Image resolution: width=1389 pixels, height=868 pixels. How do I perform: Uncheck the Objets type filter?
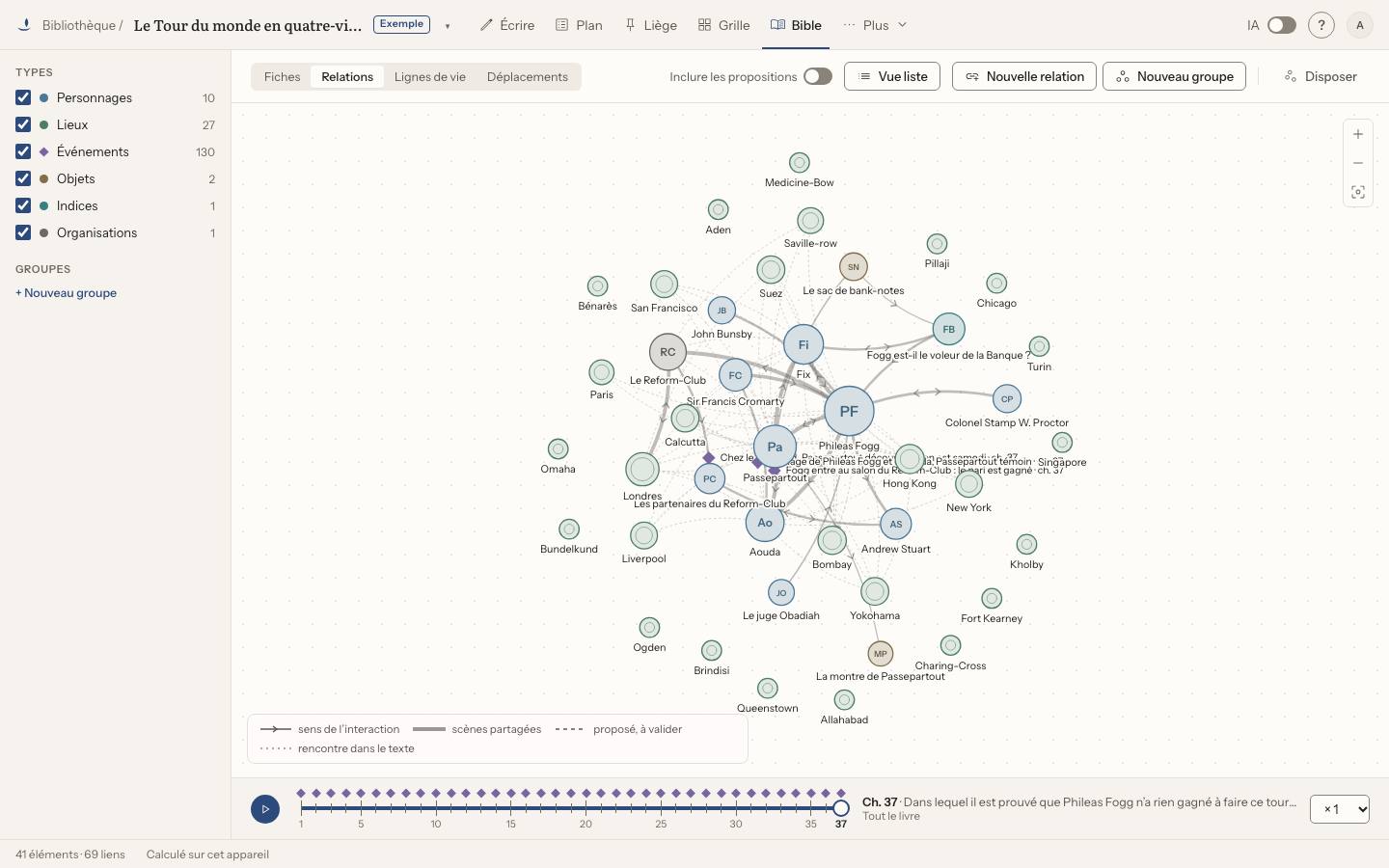[23, 178]
